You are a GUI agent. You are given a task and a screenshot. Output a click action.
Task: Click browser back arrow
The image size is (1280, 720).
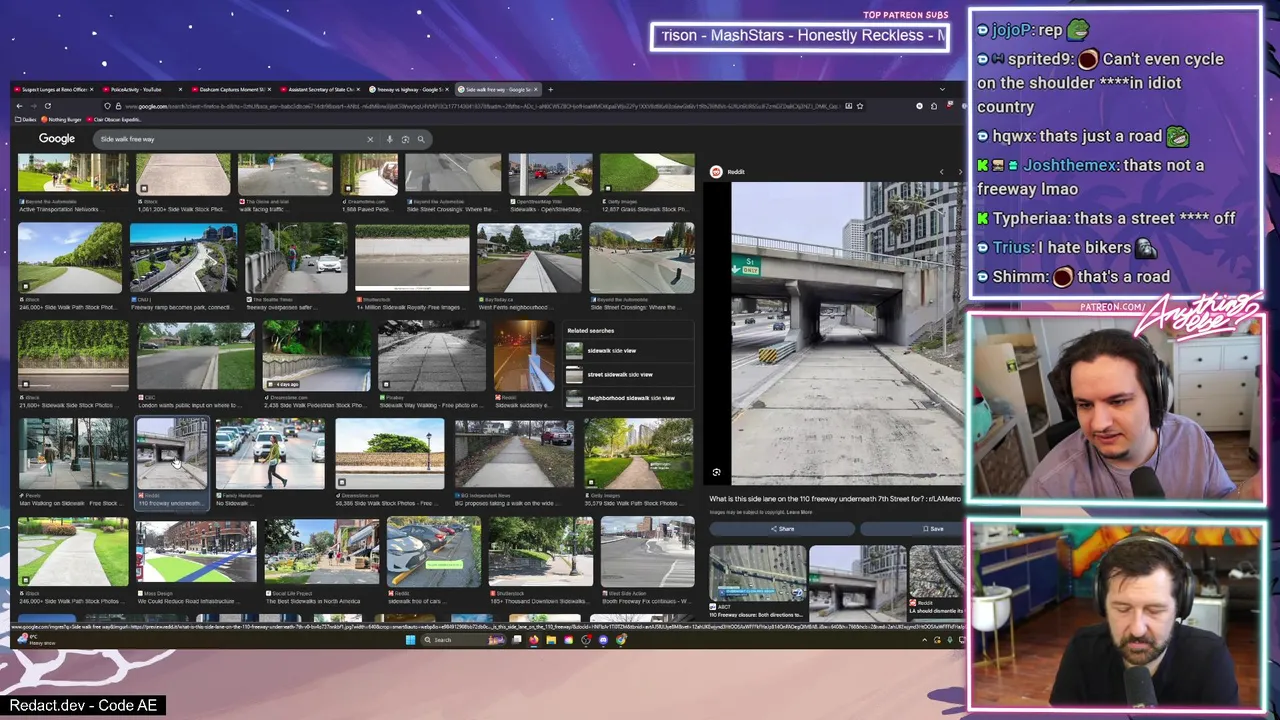coord(19,106)
